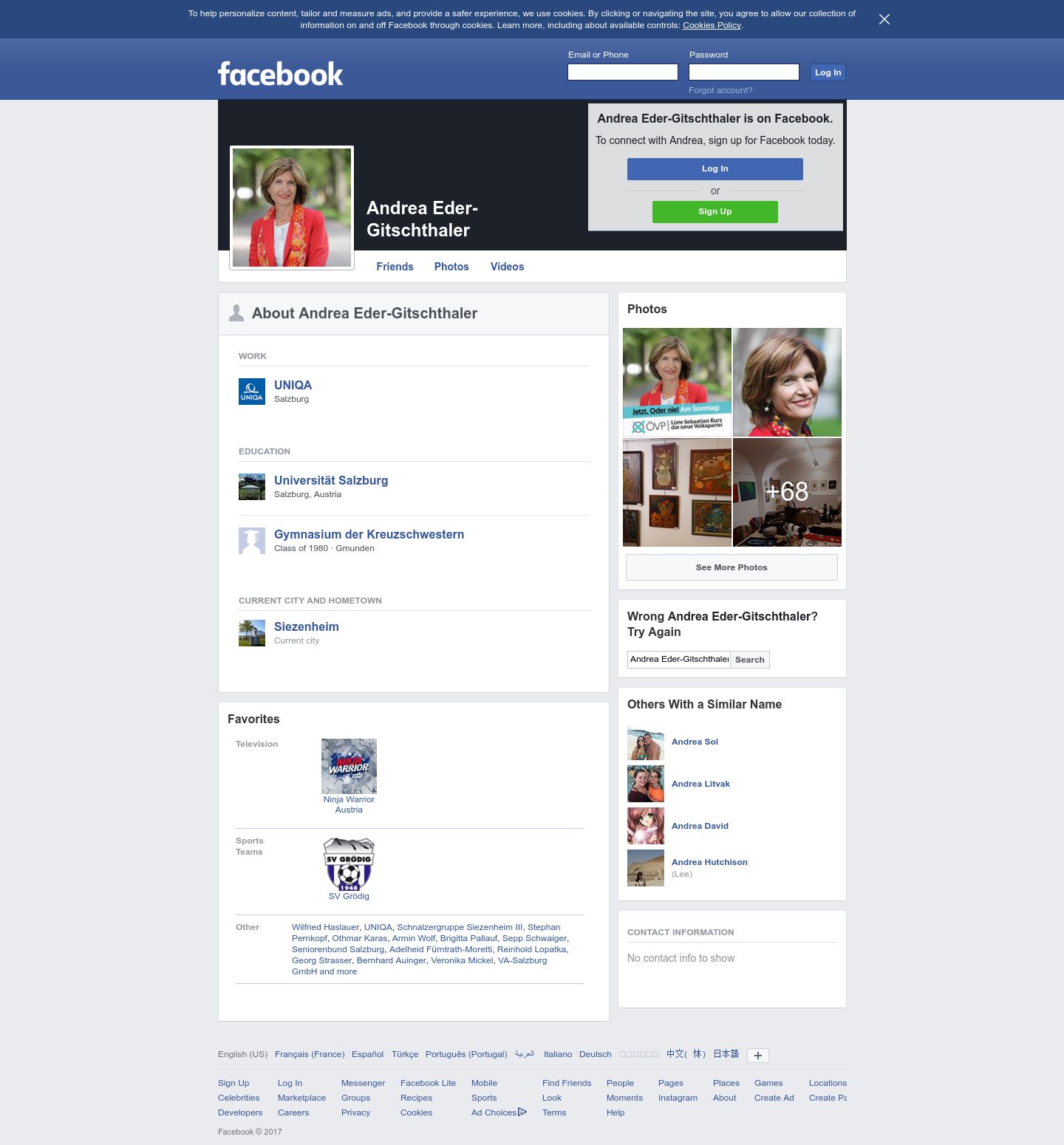The width and height of the screenshot is (1064, 1145).
Task: Open Andrea Litvak's name link
Action: point(700,784)
